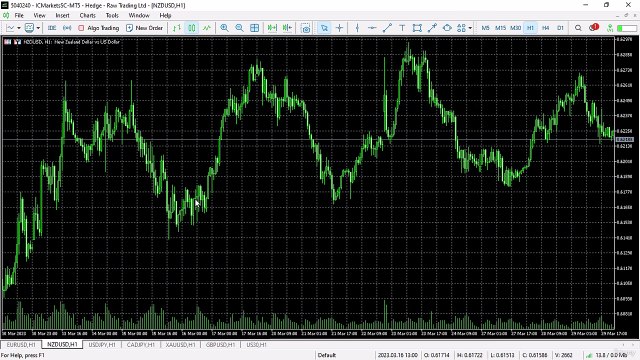The height and width of the screenshot is (360, 640).
Task: Open the Window menu
Action: coord(139,16)
